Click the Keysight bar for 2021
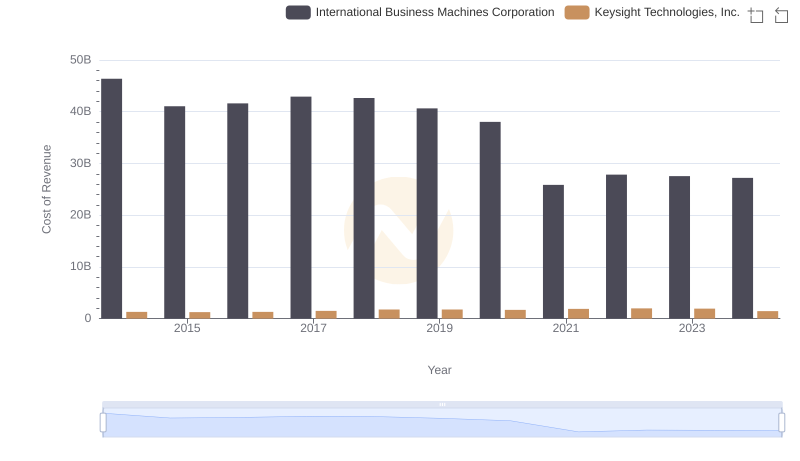Viewport: 800px width, 461px height. (579, 314)
